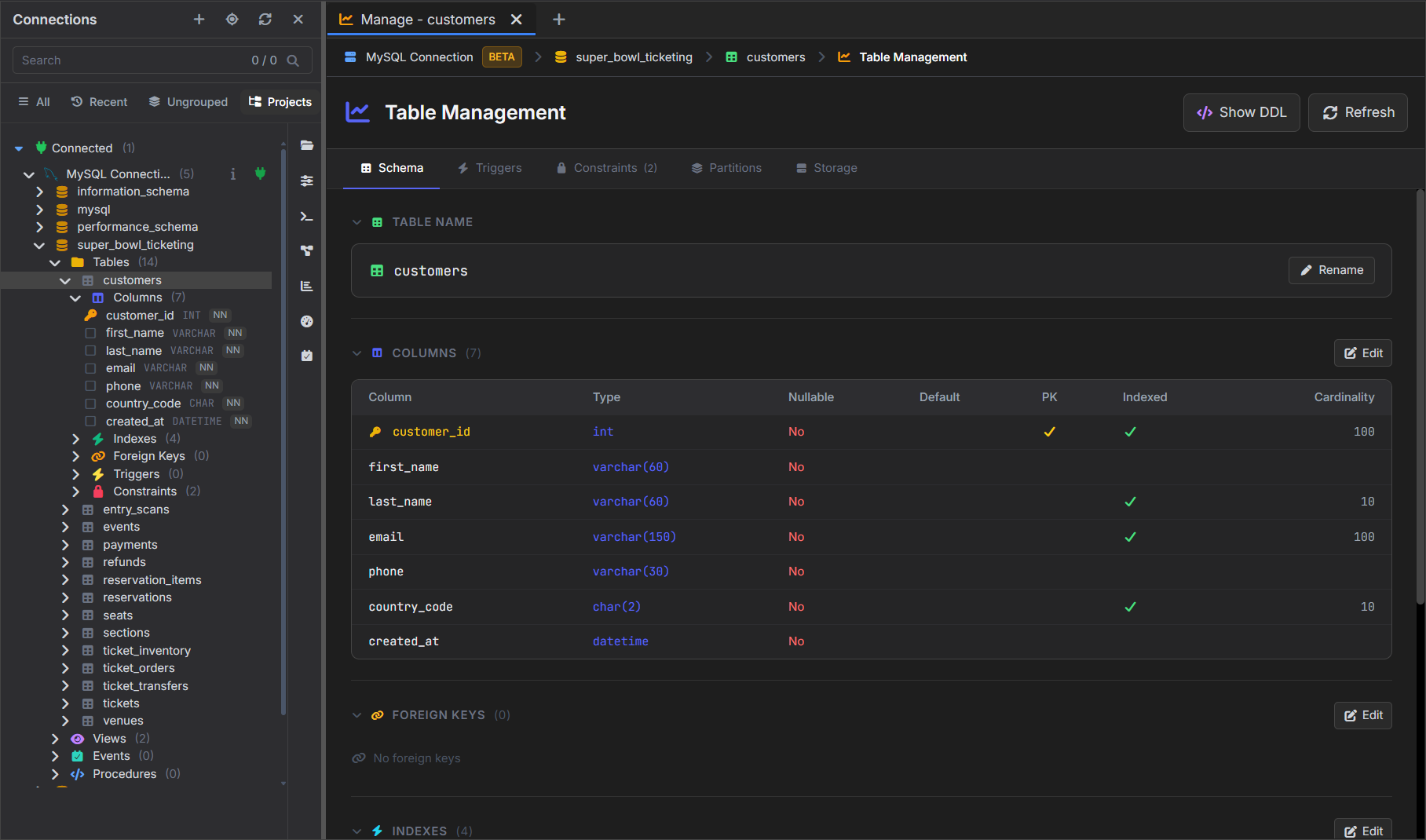Image resolution: width=1426 pixels, height=840 pixels.
Task: Collapse the COLUMNS section
Action: coord(357,353)
